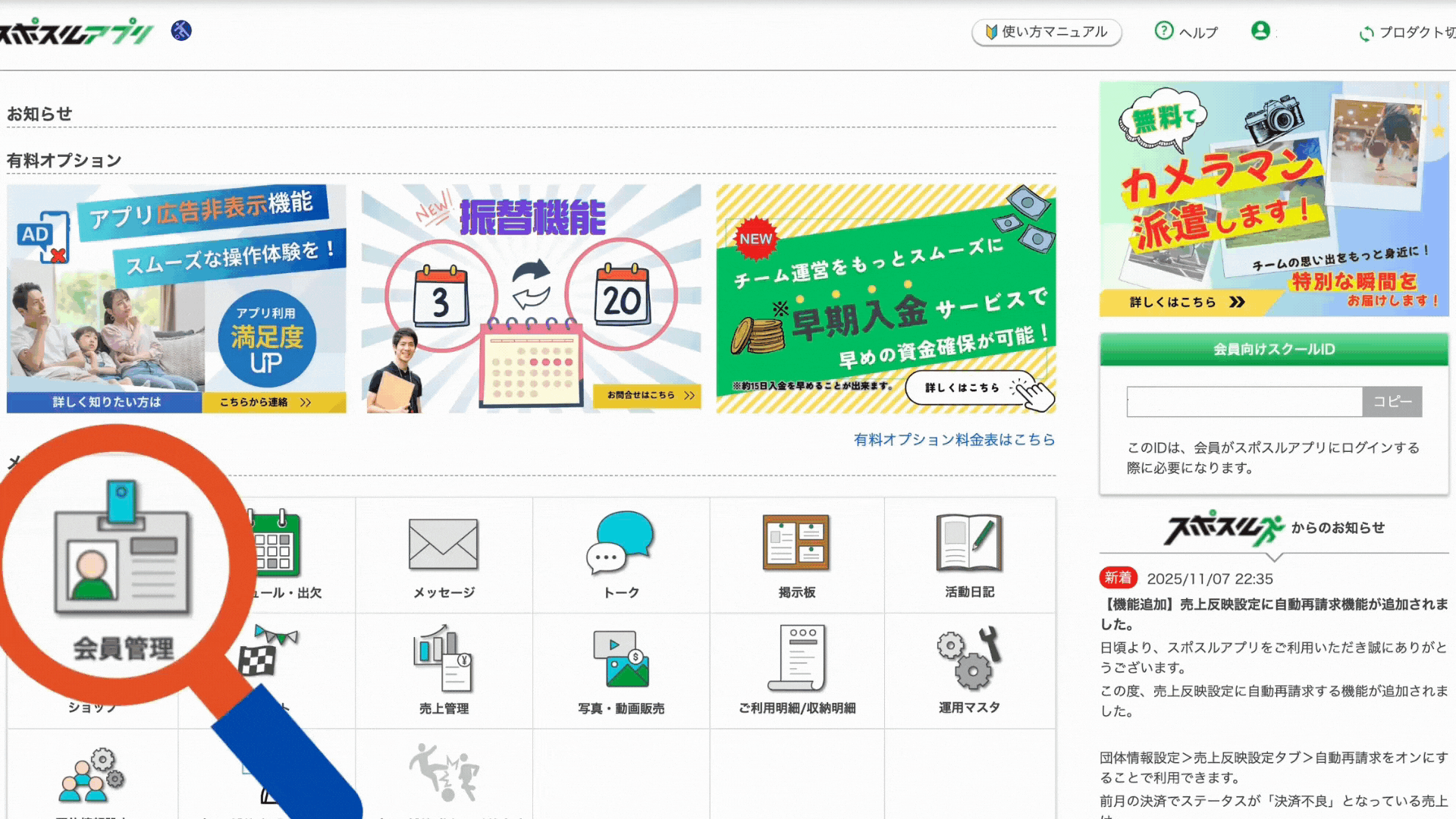
Task: Click ご利用明細/収納明細 statement icon
Action: pos(796,658)
